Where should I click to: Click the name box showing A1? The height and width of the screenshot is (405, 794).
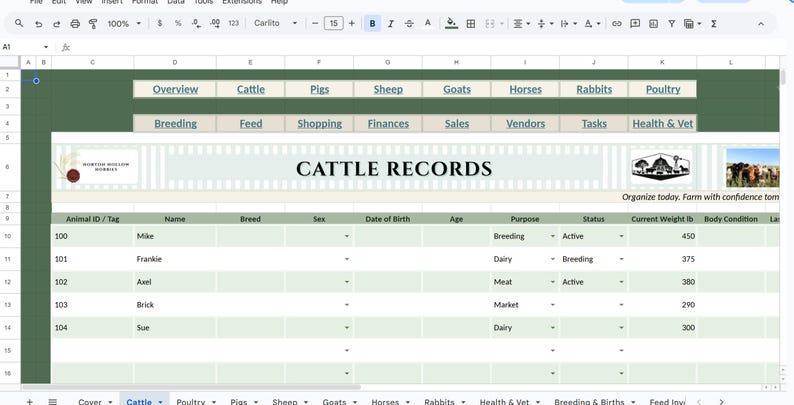click(25, 47)
